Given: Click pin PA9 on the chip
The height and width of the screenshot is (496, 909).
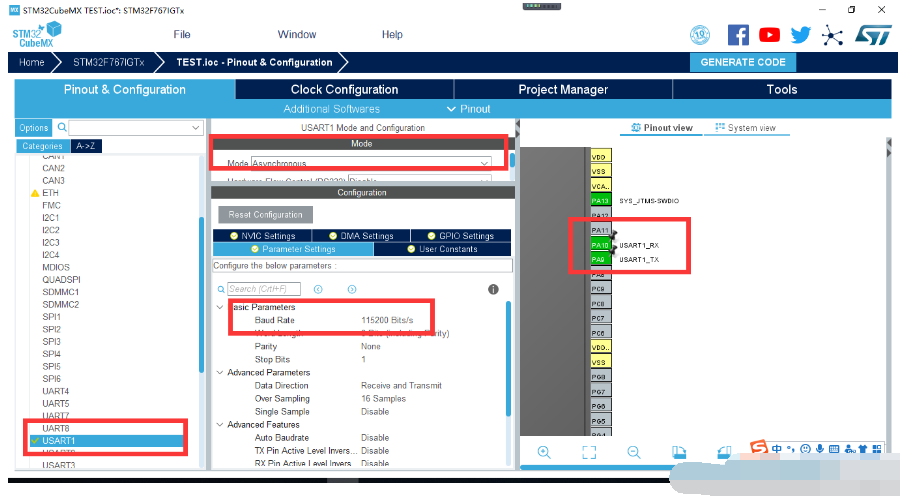Looking at the screenshot, I should 600,260.
